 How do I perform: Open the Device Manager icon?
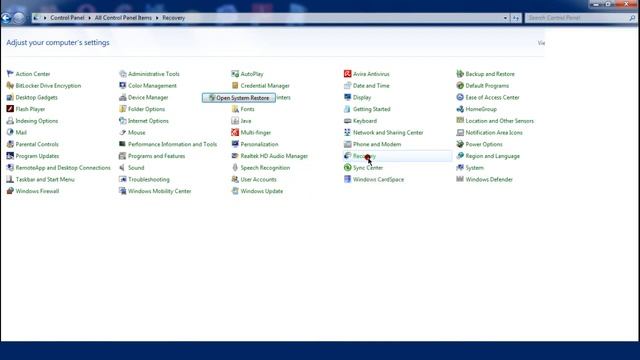point(122,98)
